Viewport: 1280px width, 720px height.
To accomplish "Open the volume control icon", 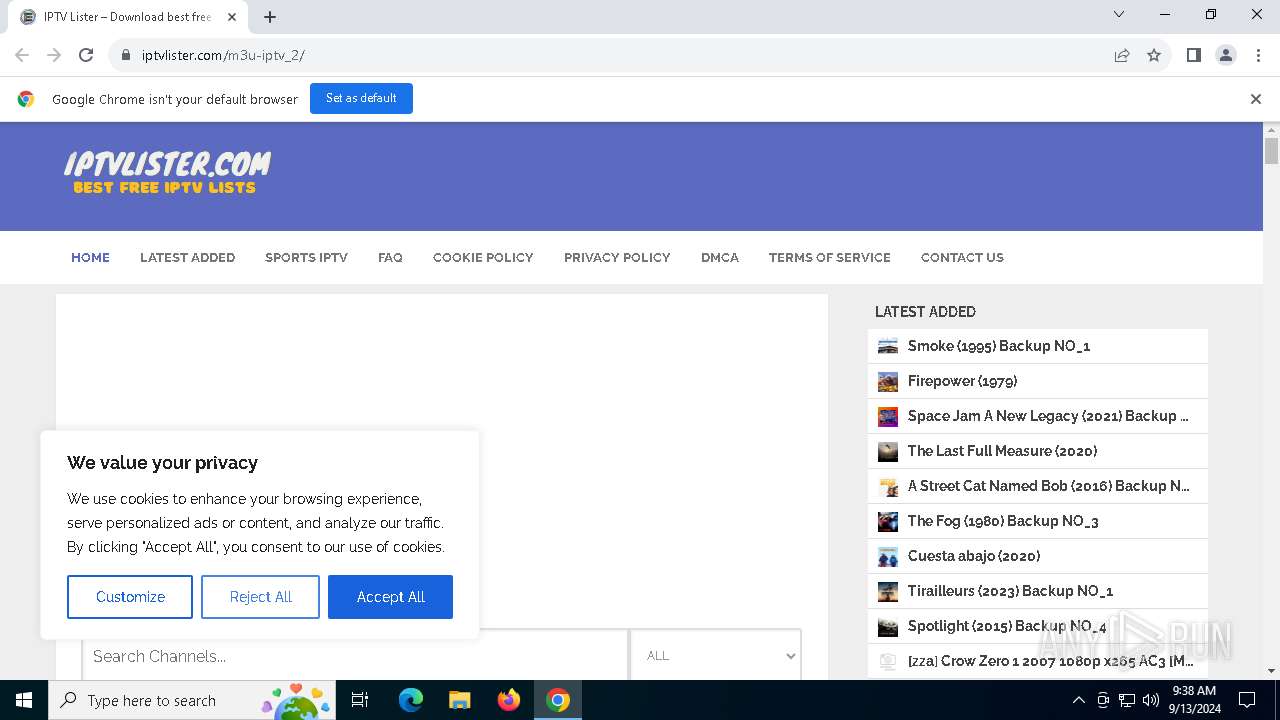I will coord(1150,700).
